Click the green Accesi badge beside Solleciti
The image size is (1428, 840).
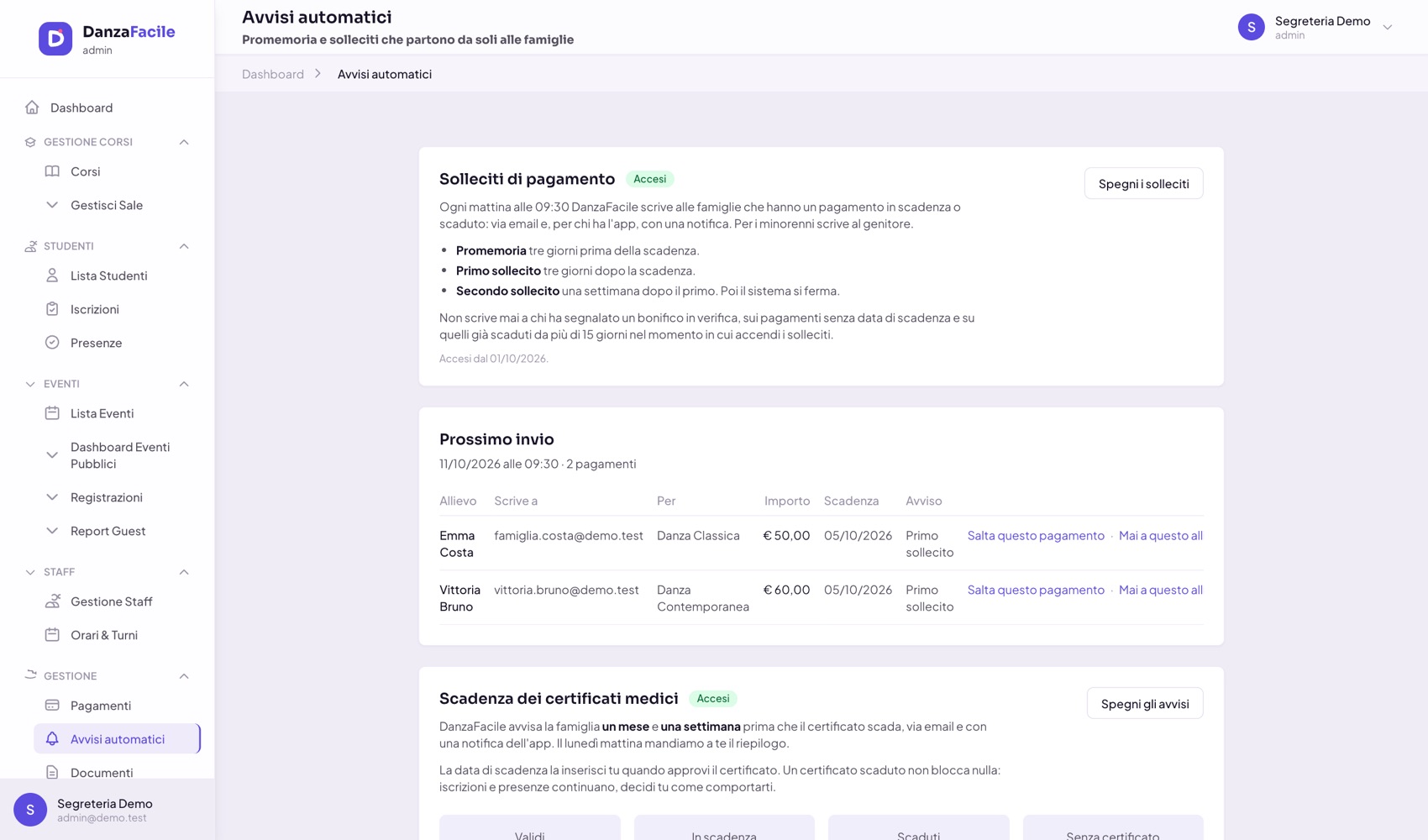650,179
